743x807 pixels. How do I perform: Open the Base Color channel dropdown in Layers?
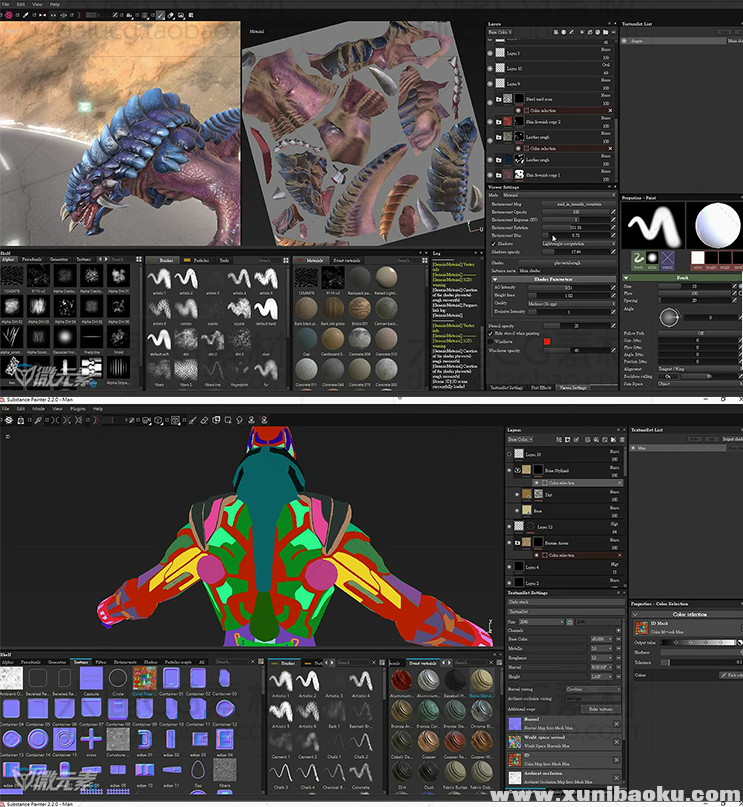[x=520, y=438]
